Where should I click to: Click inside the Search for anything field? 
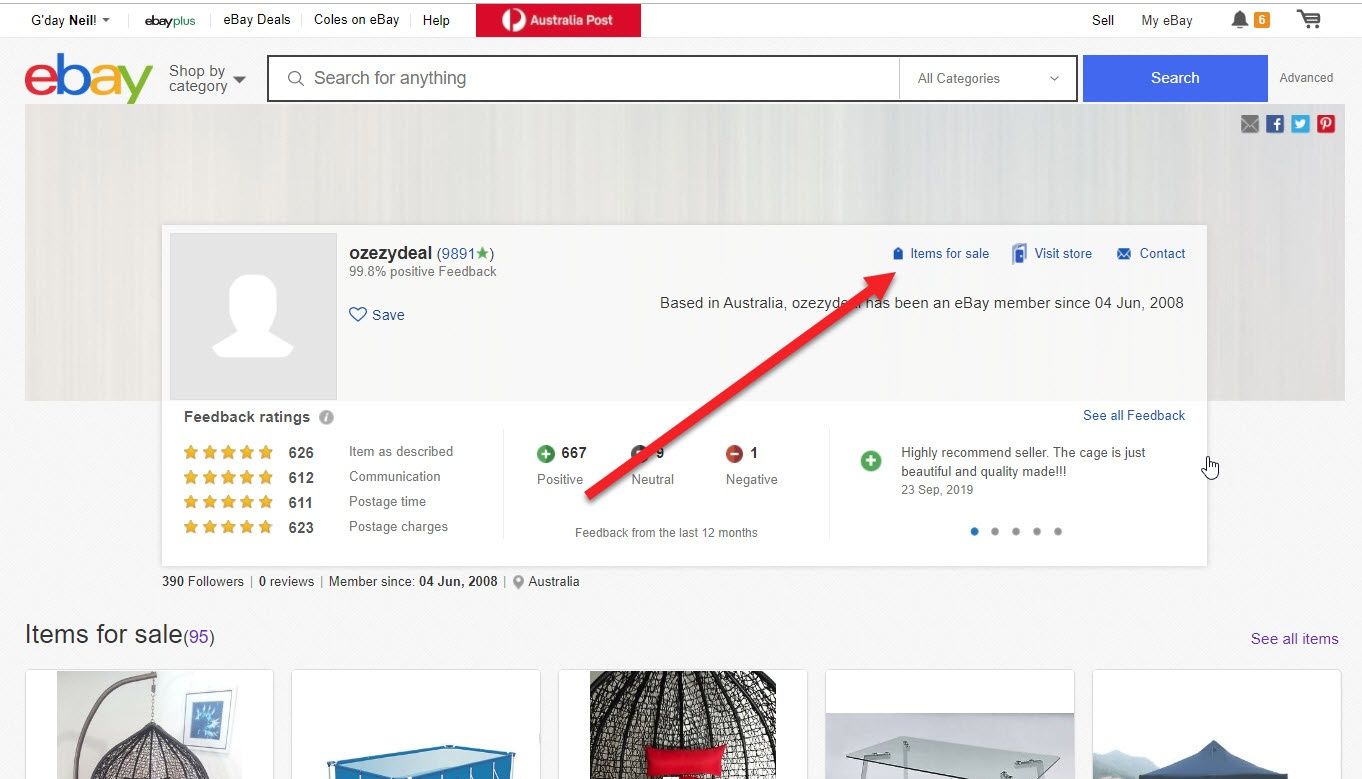[x=583, y=78]
